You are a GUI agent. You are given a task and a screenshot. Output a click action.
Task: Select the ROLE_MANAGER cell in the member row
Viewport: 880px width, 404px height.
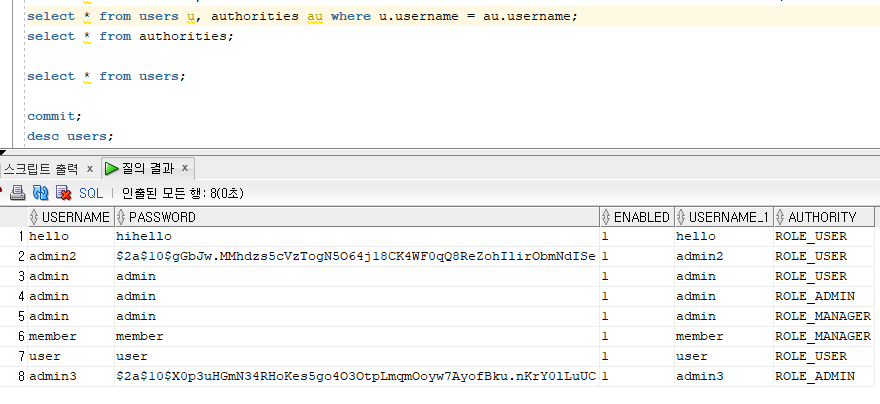[x=824, y=336]
